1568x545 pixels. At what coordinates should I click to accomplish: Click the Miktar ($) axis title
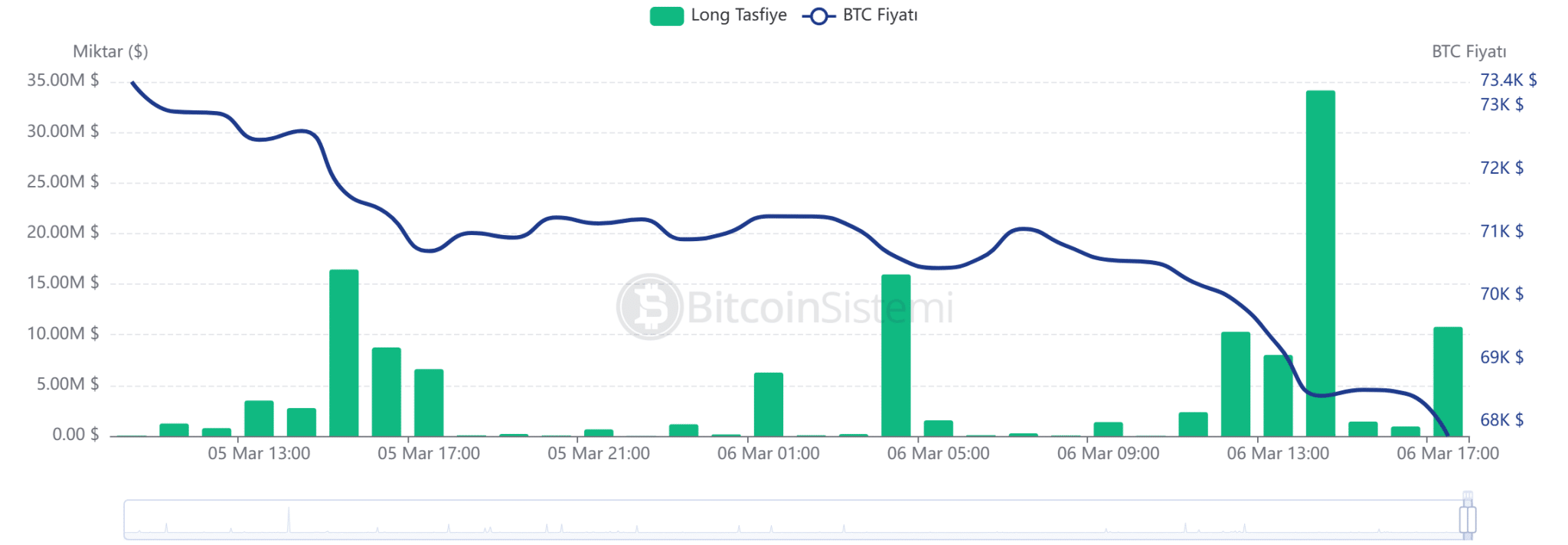click(110, 52)
